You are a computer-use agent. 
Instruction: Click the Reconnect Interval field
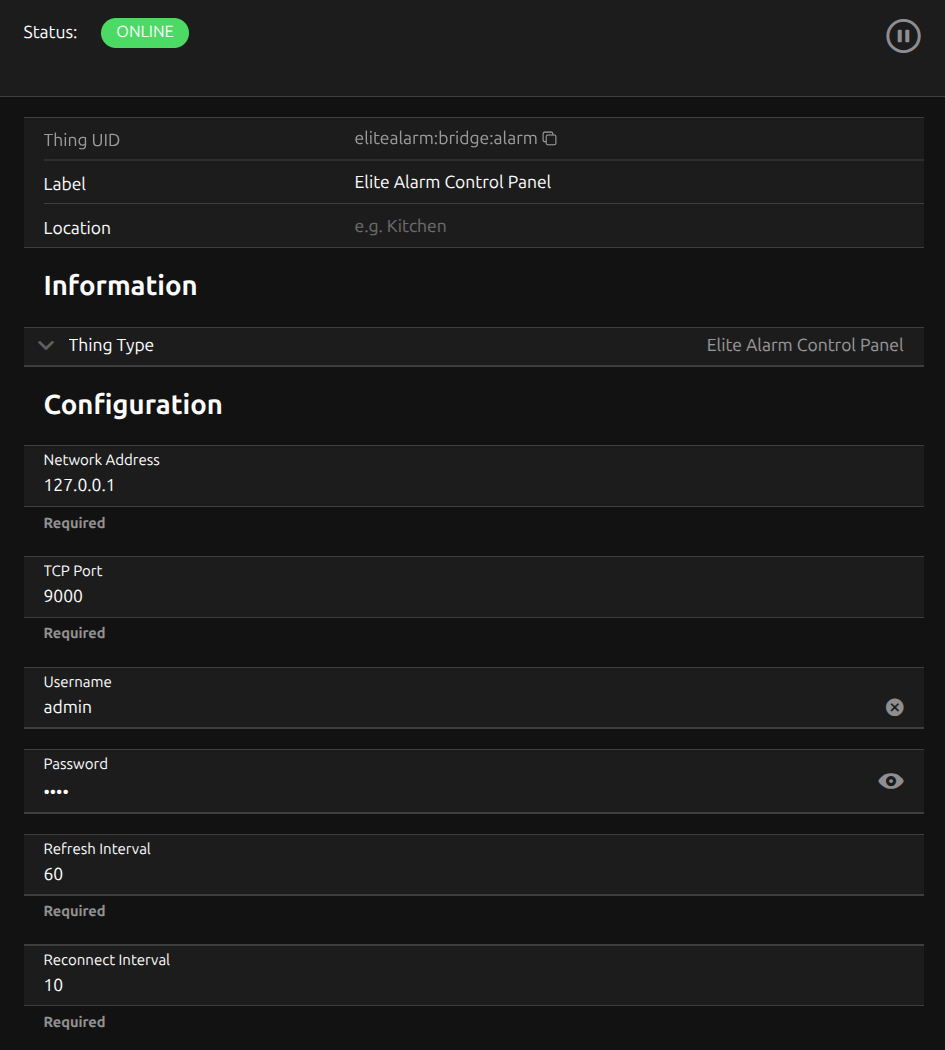pyautogui.click(x=400, y=985)
